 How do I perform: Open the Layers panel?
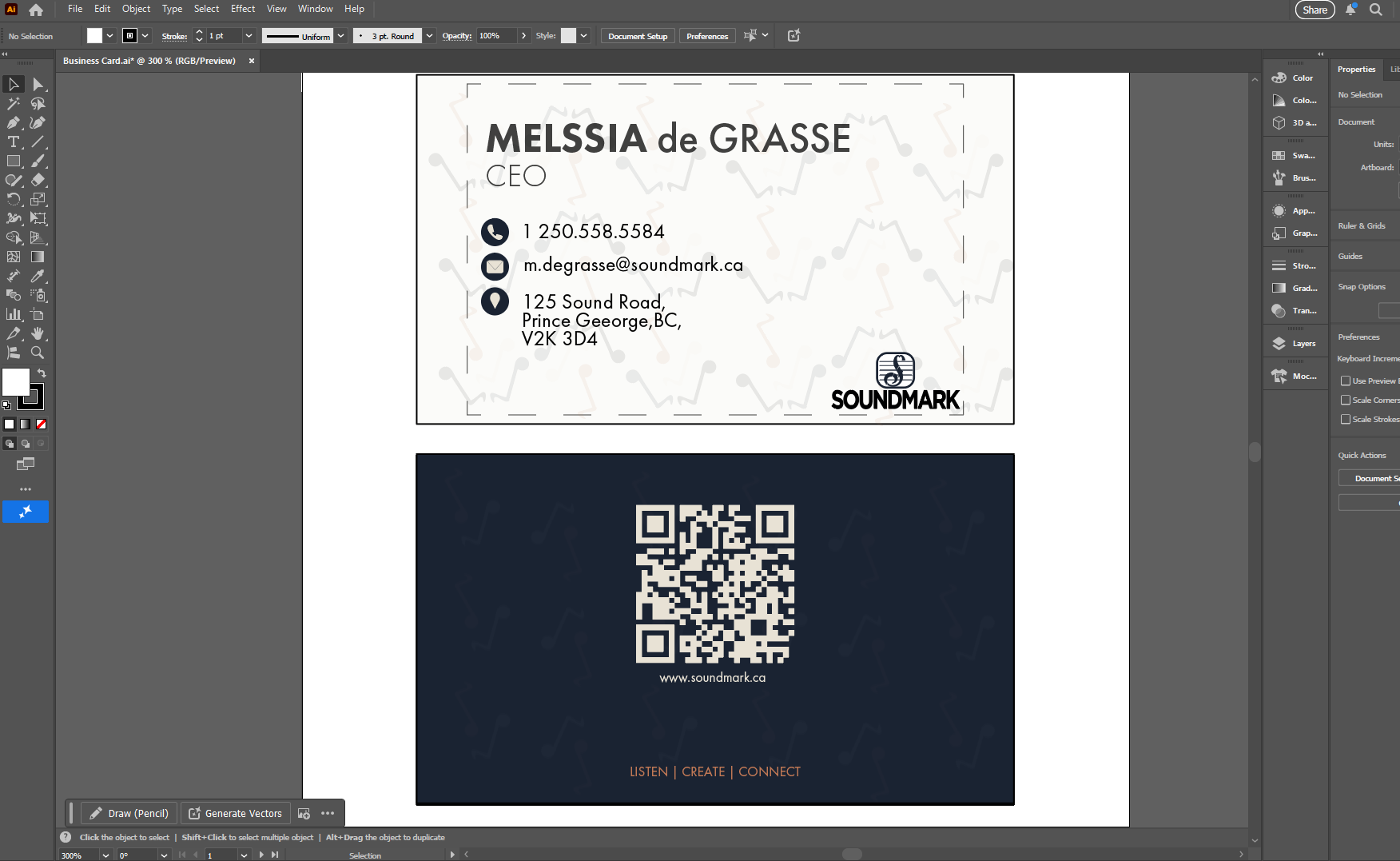[x=1295, y=343]
